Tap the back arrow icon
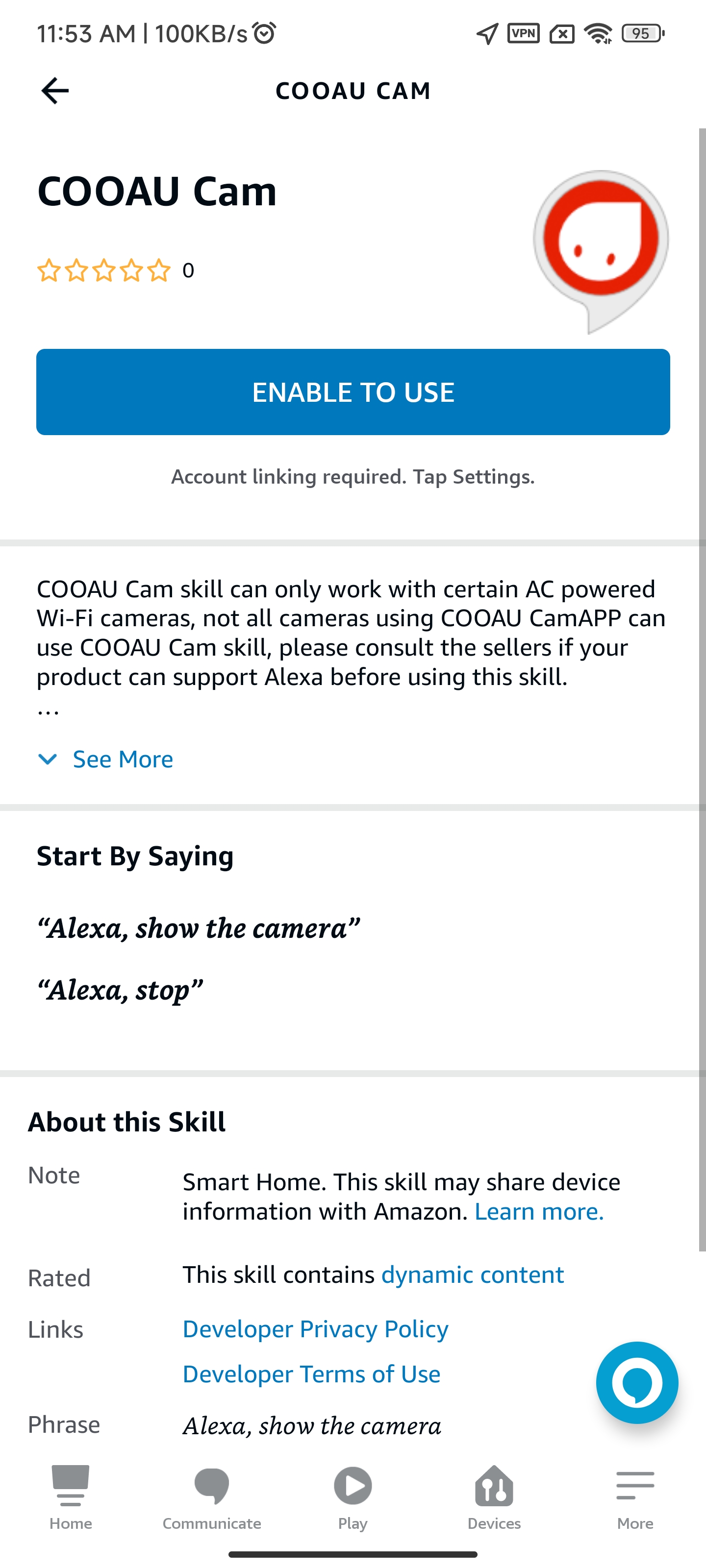Image resolution: width=706 pixels, height=1568 pixels. coord(55,91)
